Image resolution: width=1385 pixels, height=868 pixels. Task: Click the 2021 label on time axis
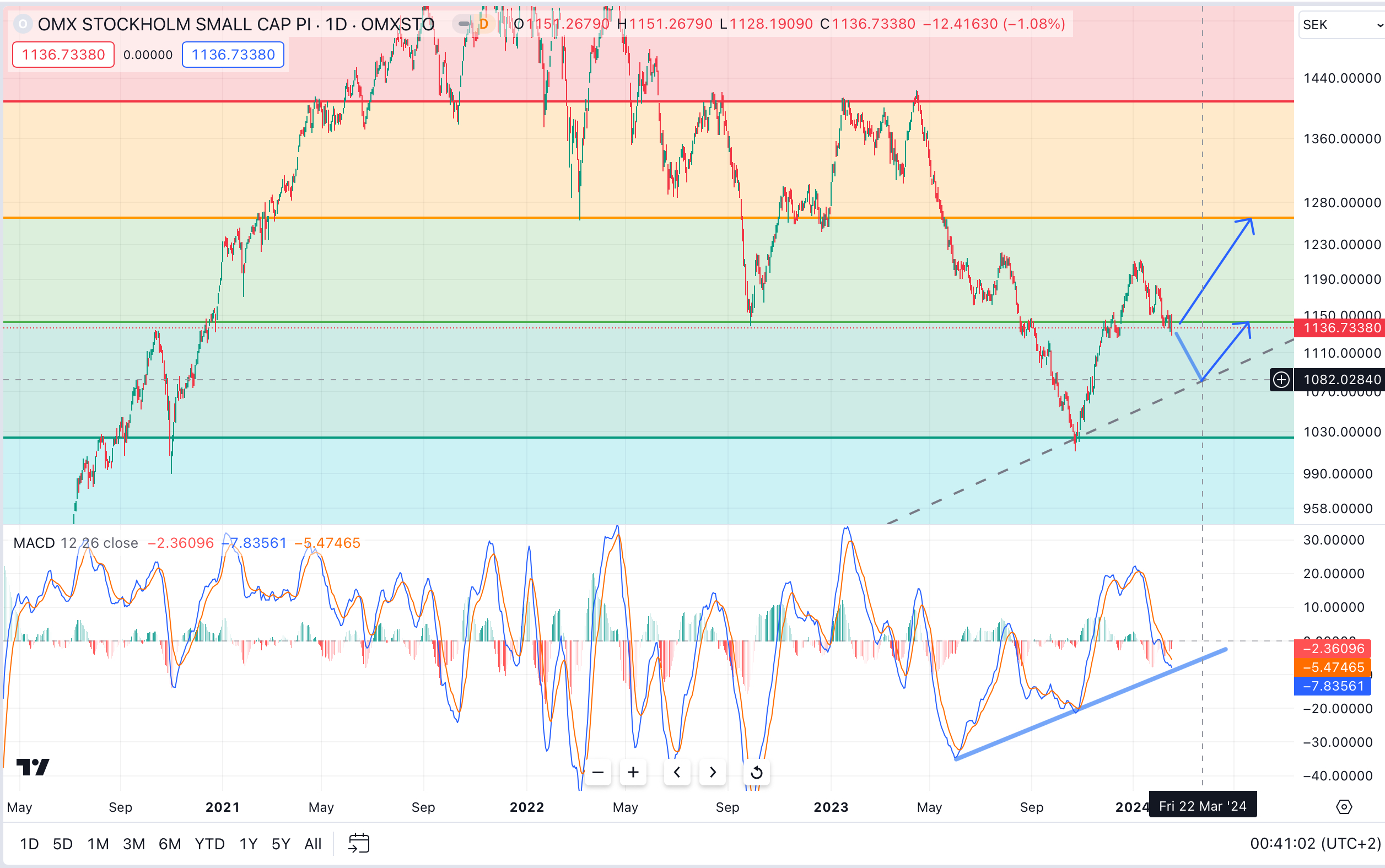pos(223,807)
